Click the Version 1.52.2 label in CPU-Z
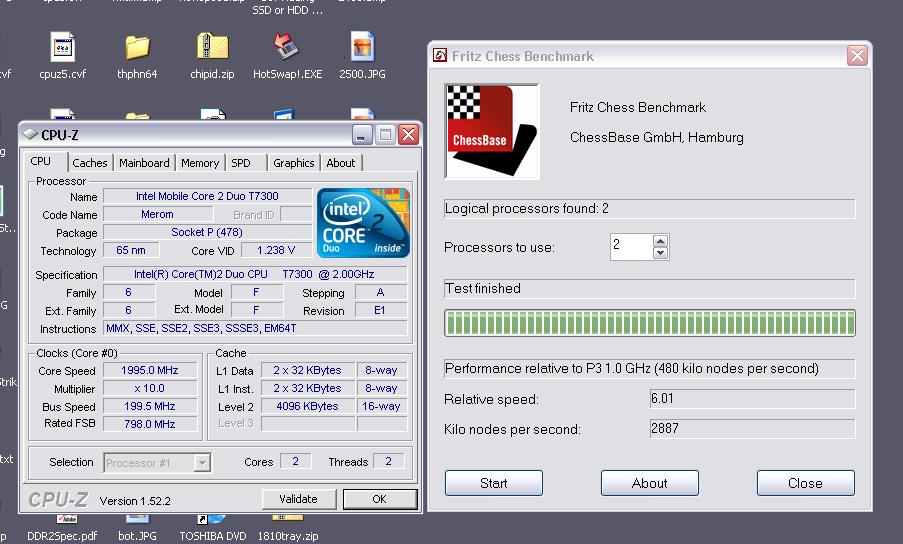The image size is (903, 544). [135, 501]
